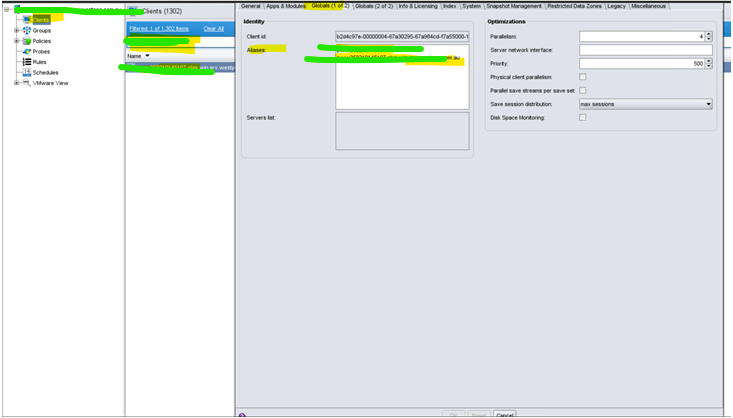Click the Name column header
Screen dimensions: 733x418
point(180,56)
